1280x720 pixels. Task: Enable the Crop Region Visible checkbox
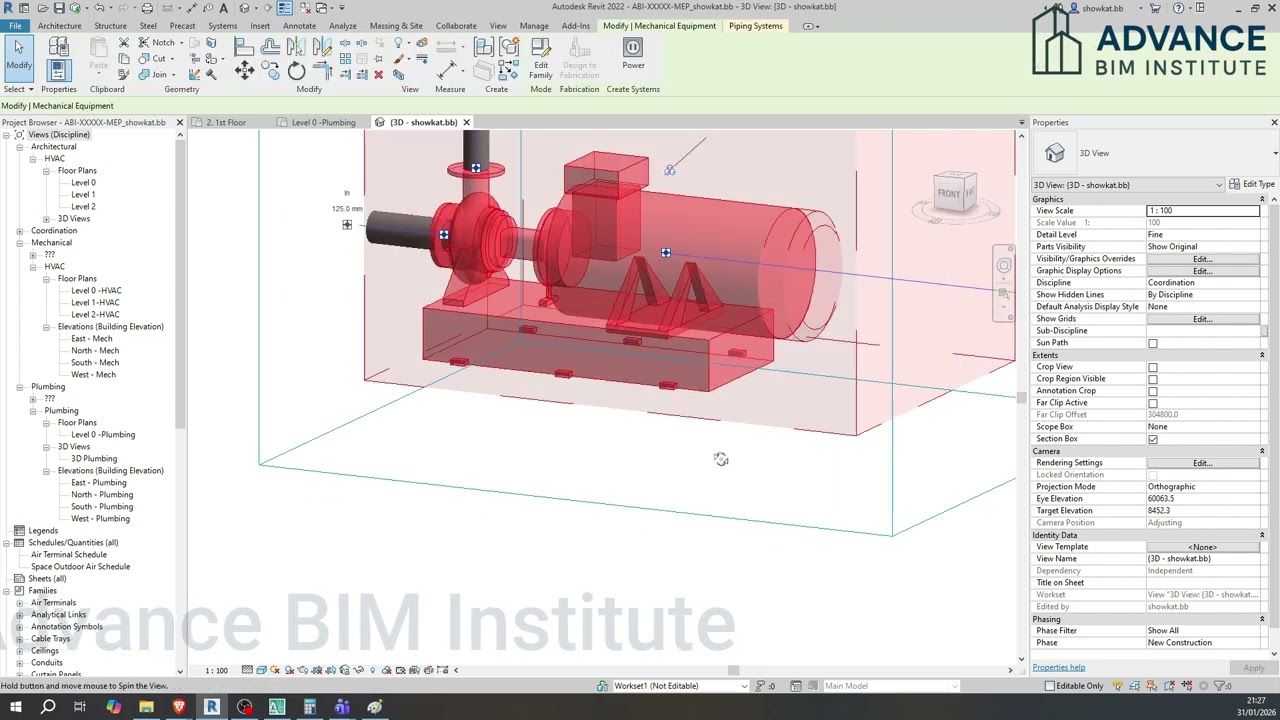click(x=1153, y=379)
